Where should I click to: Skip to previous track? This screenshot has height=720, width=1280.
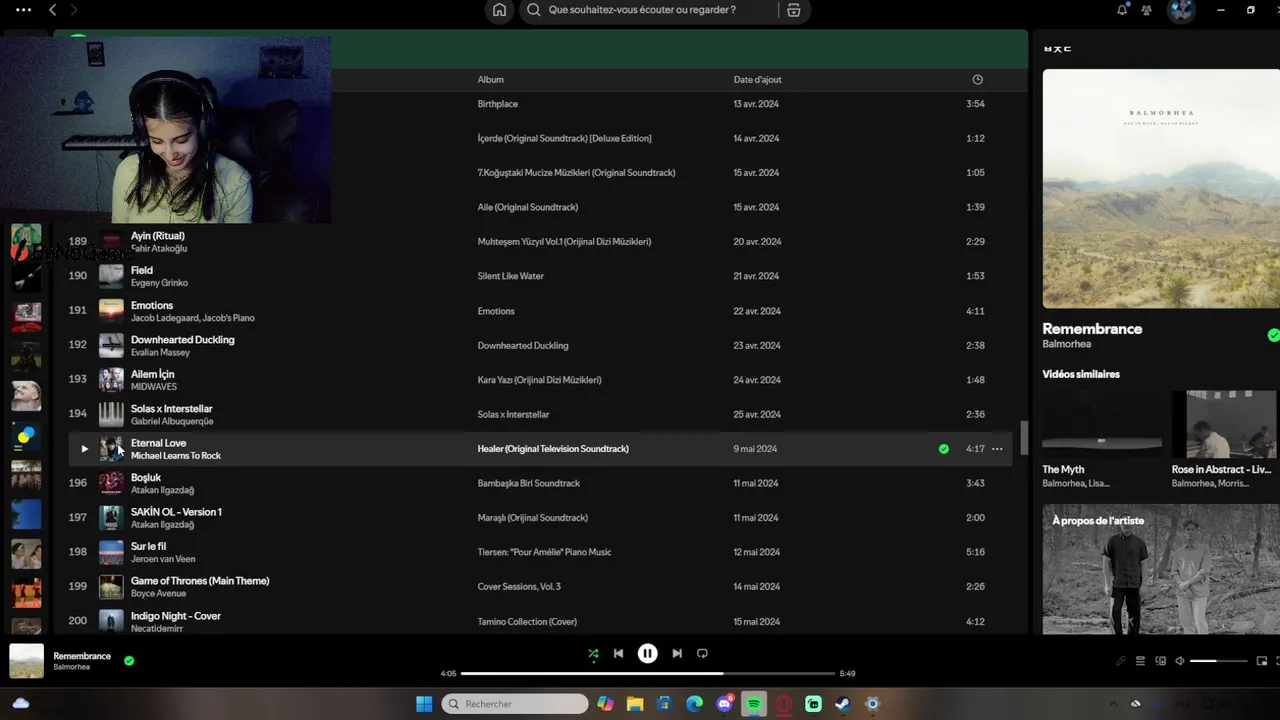pos(618,653)
